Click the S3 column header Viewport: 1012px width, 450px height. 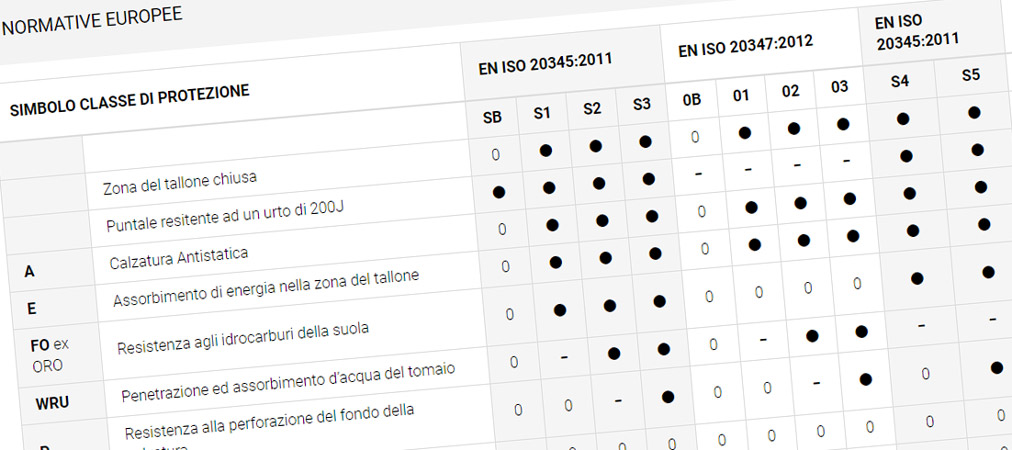[642, 104]
